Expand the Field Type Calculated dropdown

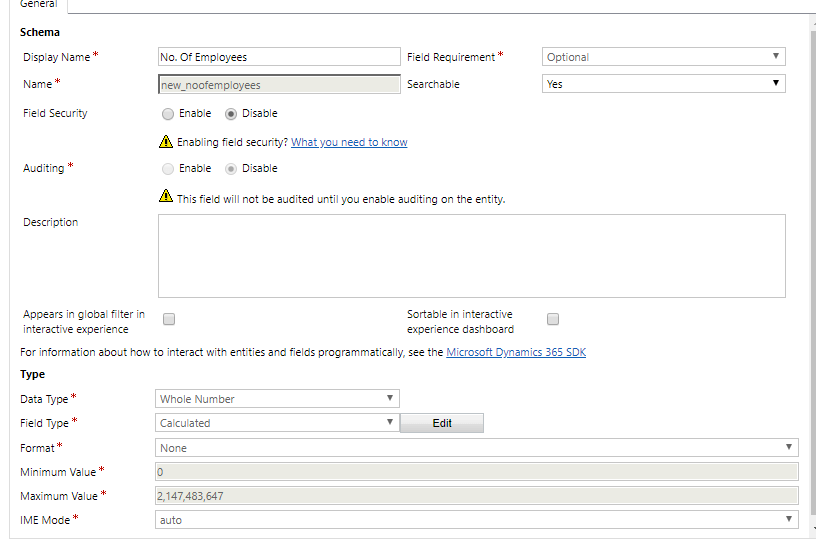tap(277, 423)
